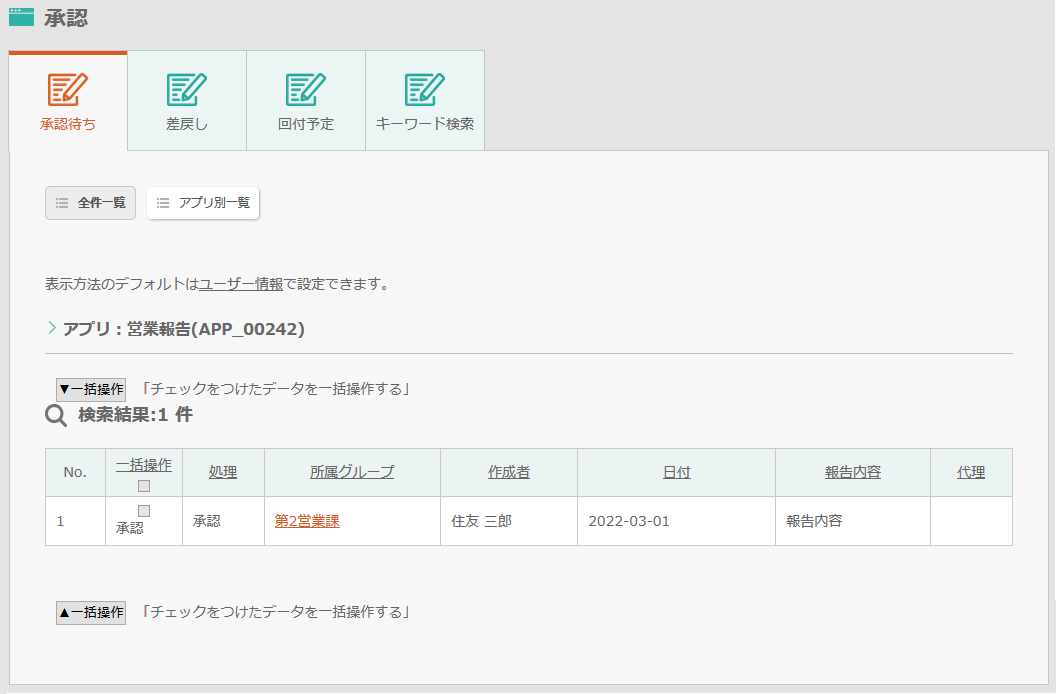
Task: Click the 住友 三郎 cell
Action: click(509, 521)
